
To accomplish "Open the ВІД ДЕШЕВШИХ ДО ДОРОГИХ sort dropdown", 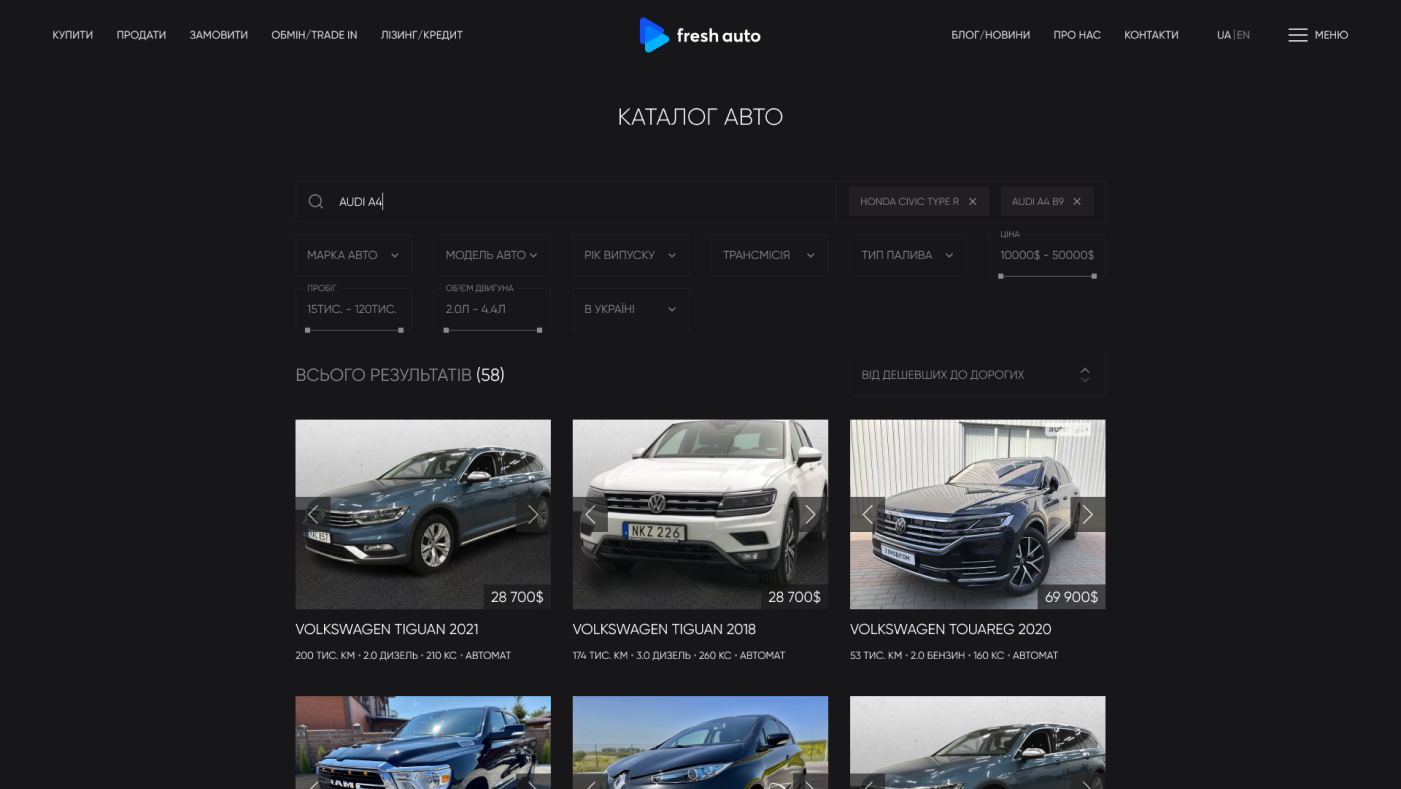I will tap(977, 375).
